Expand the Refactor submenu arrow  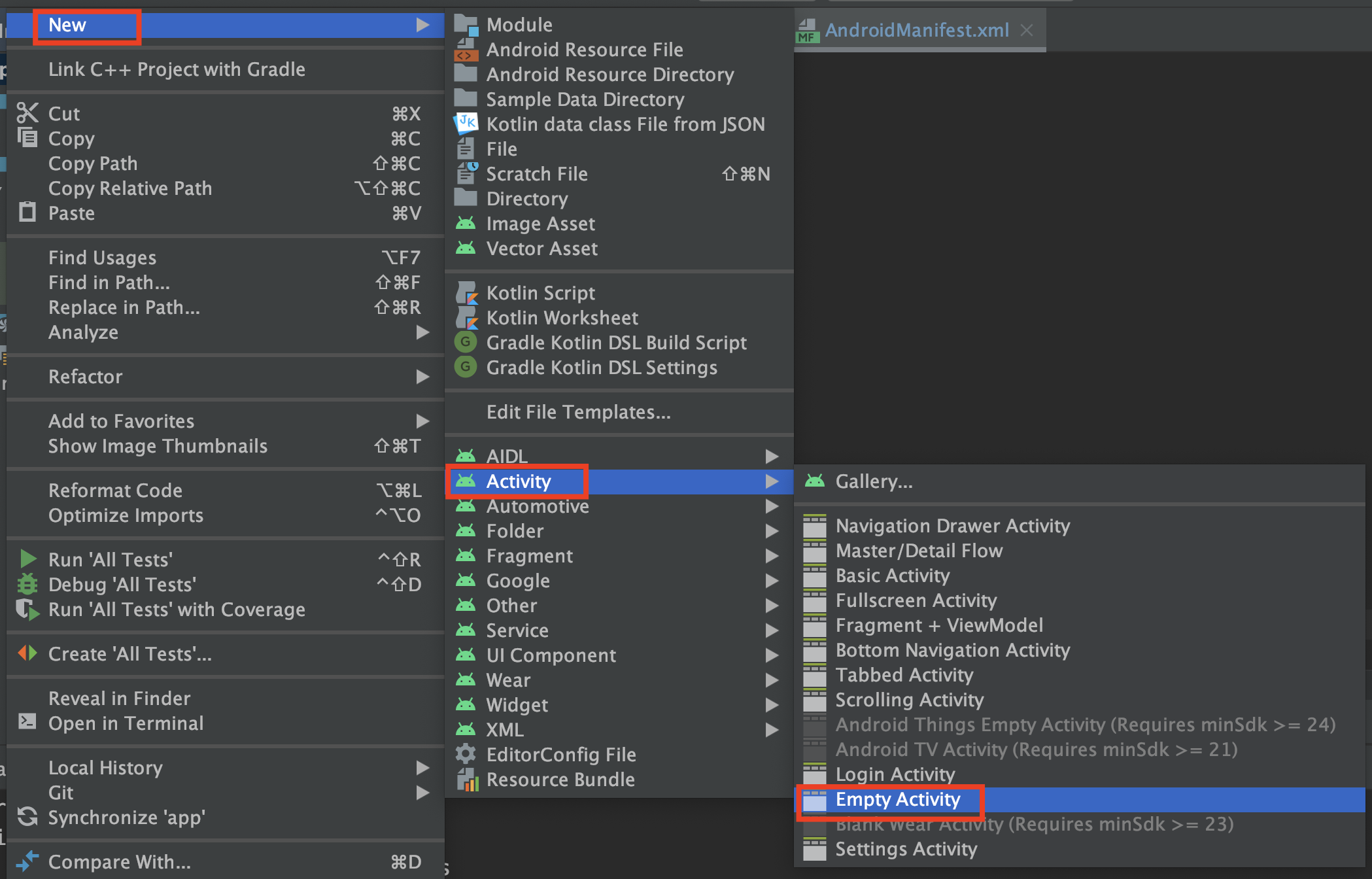coord(422,377)
